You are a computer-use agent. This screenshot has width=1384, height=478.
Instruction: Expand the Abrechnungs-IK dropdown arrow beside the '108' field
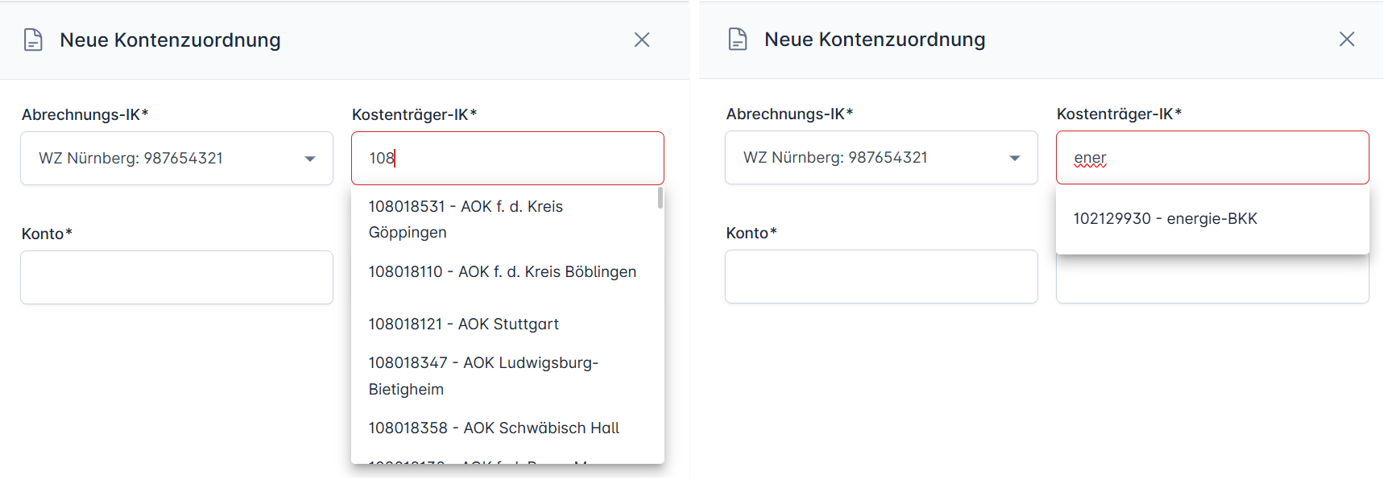point(310,159)
